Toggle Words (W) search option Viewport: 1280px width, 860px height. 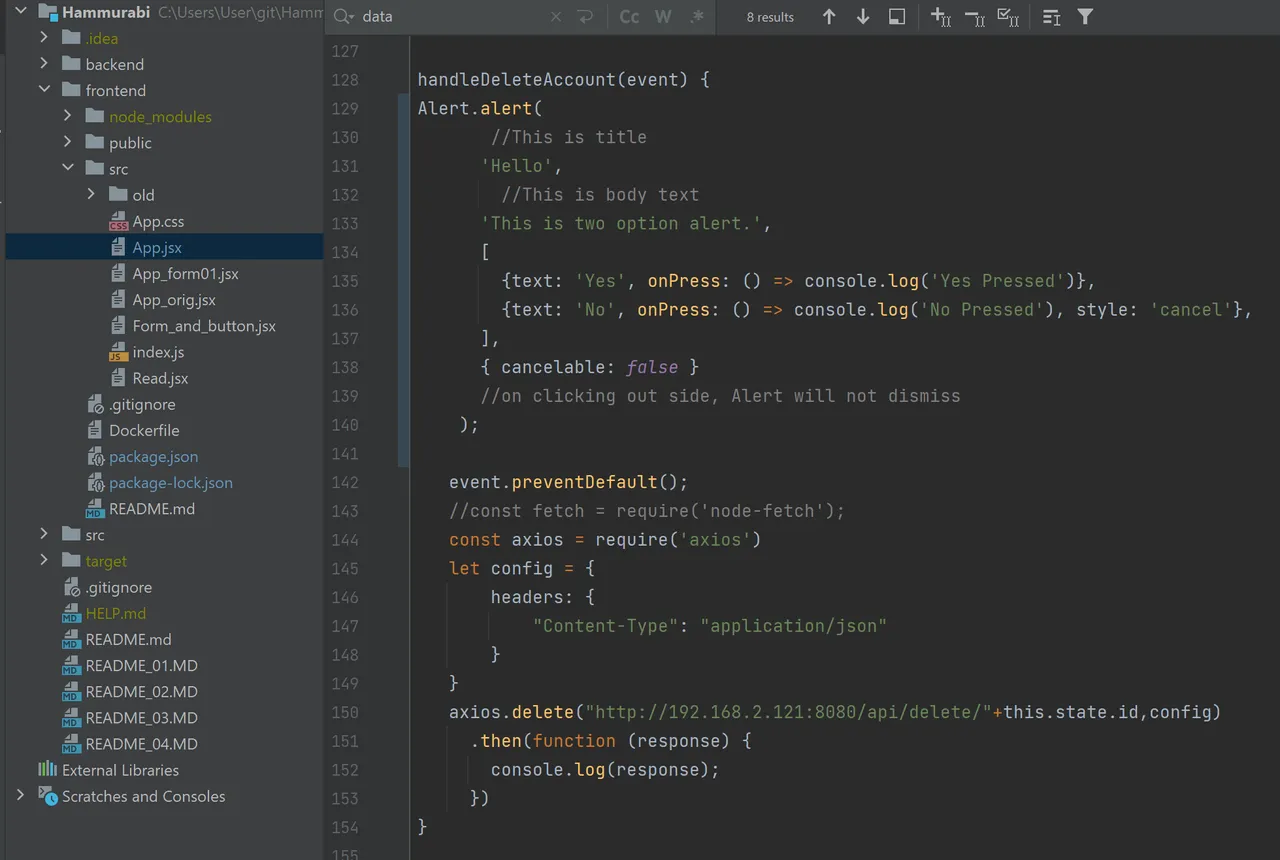(663, 17)
